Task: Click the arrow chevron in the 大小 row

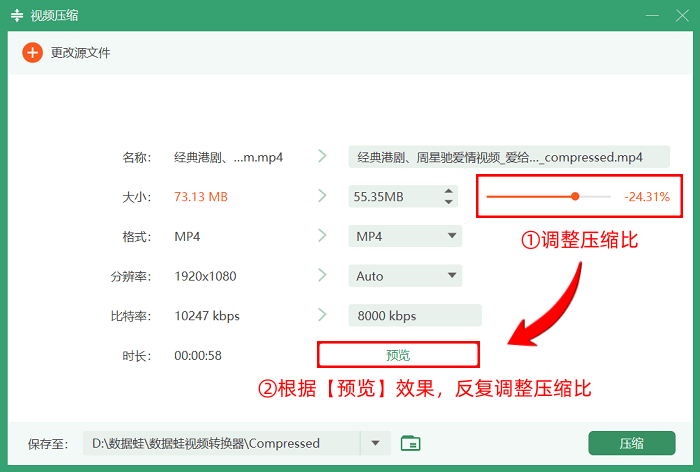Action: [322, 196]
